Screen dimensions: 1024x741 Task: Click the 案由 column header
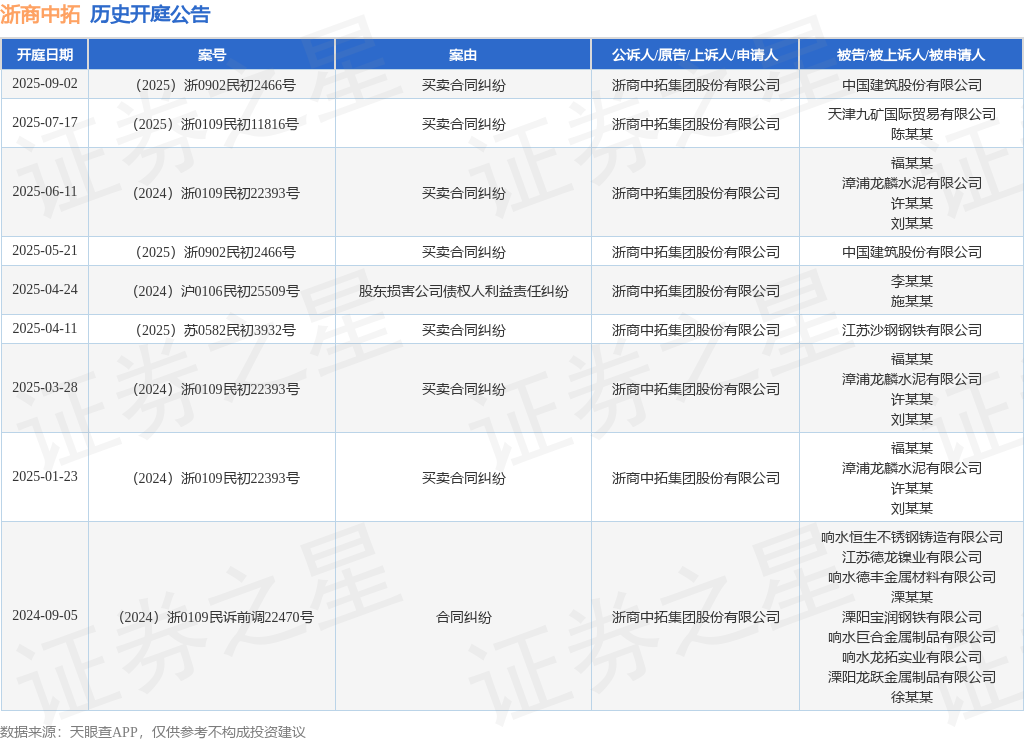point(463,55)
